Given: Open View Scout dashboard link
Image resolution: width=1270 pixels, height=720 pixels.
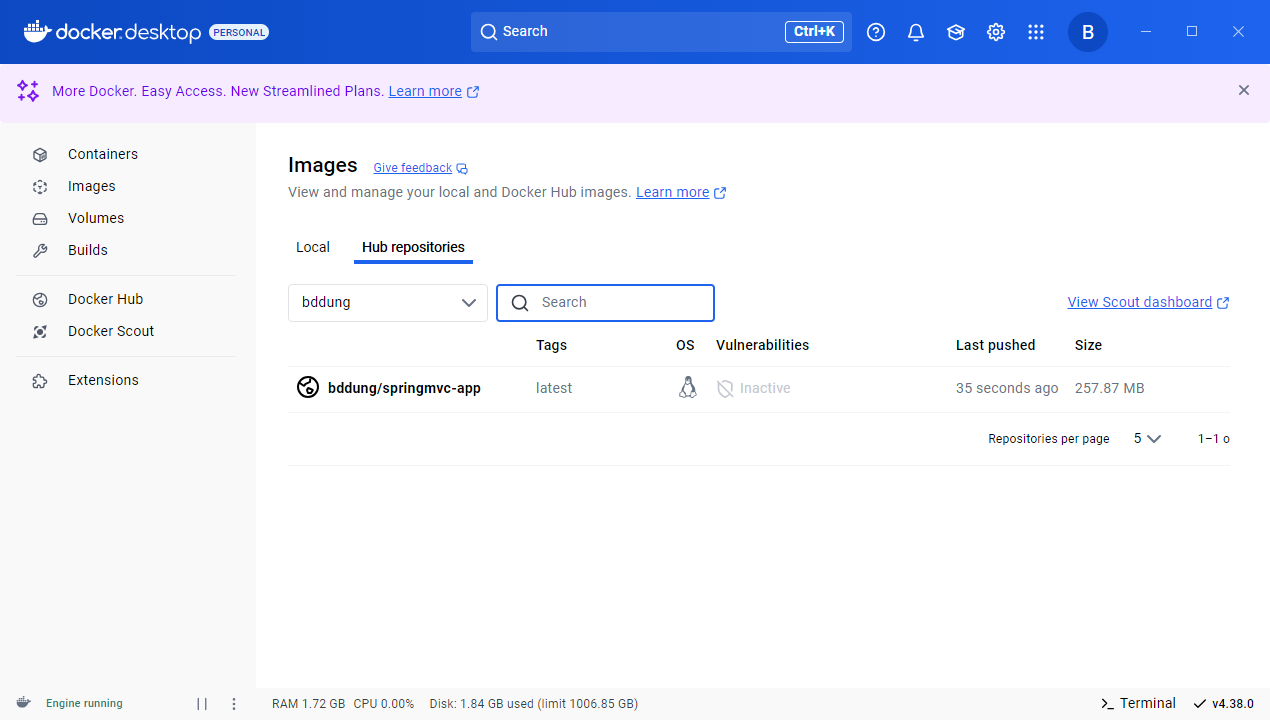Looking at the screenshot, I should (x=1148, y=302).
